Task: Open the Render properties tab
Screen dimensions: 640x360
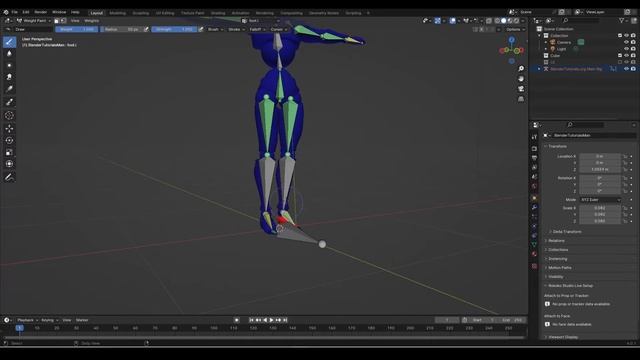Action: 535,149
